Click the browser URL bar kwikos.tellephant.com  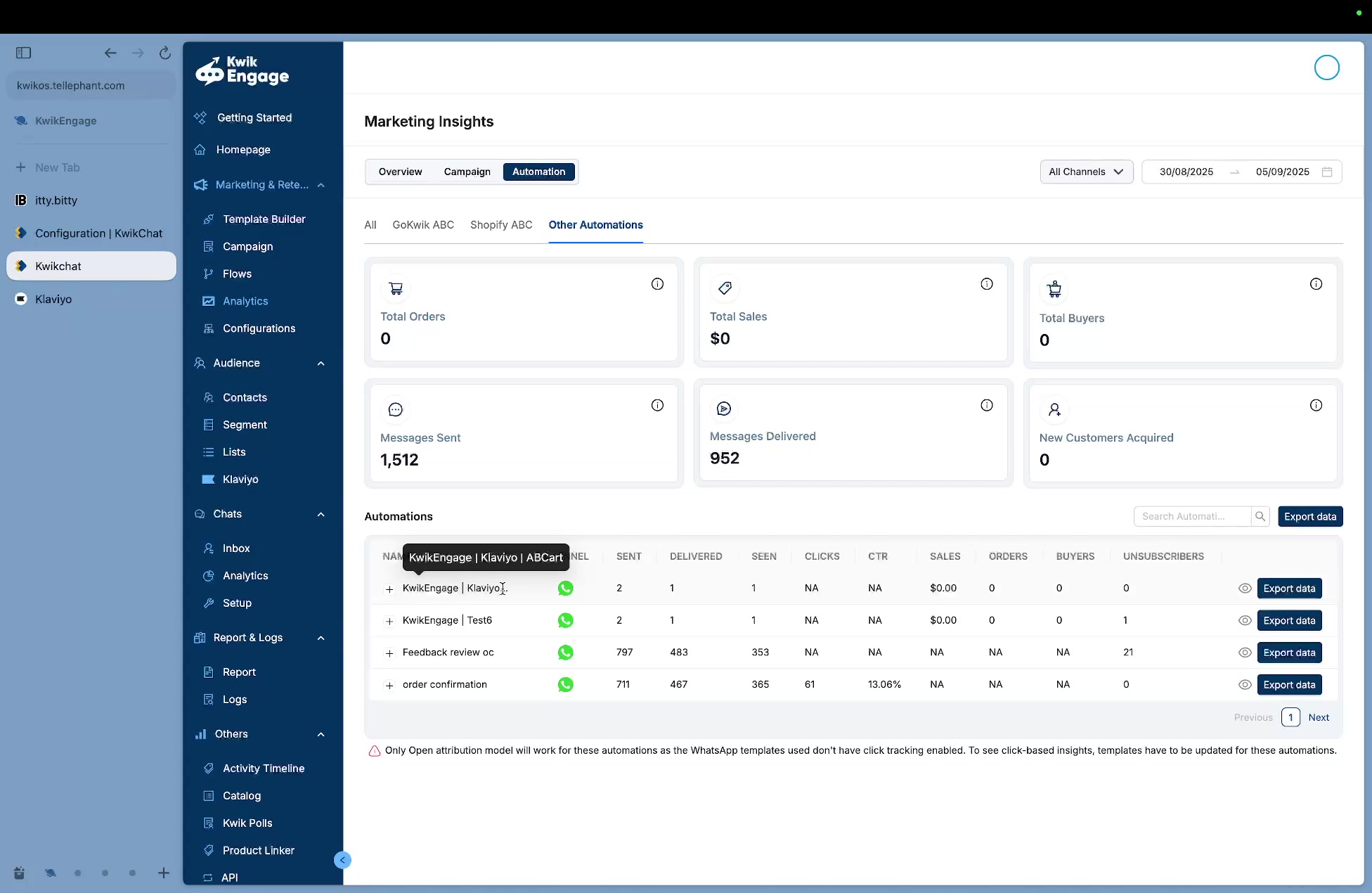(91, 86)
